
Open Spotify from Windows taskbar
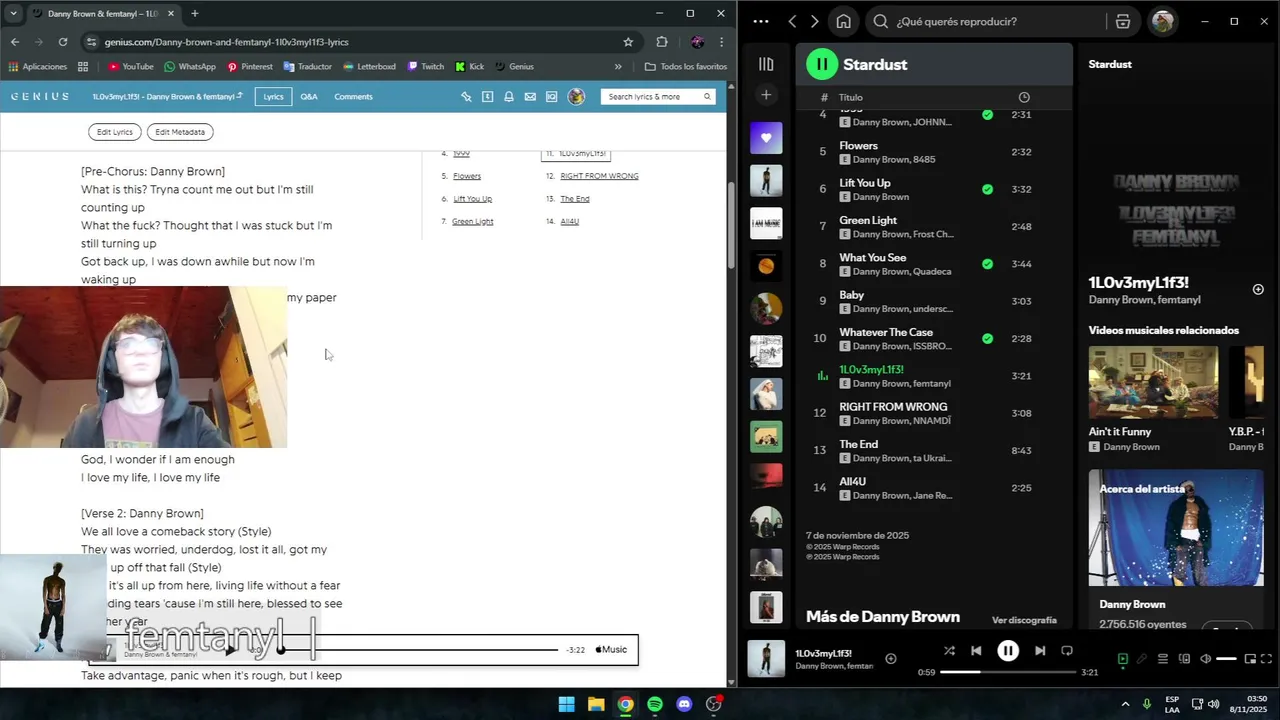[x=655, y=704]
